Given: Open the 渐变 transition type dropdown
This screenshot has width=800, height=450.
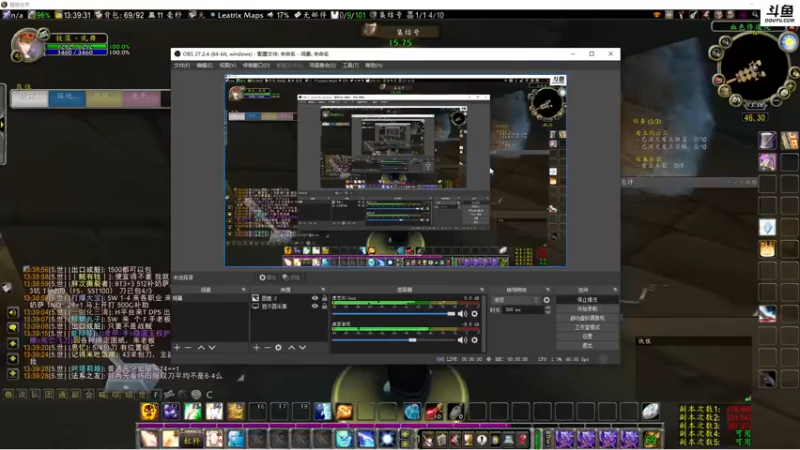Looking at the screenshot, I should click(516, 300).
